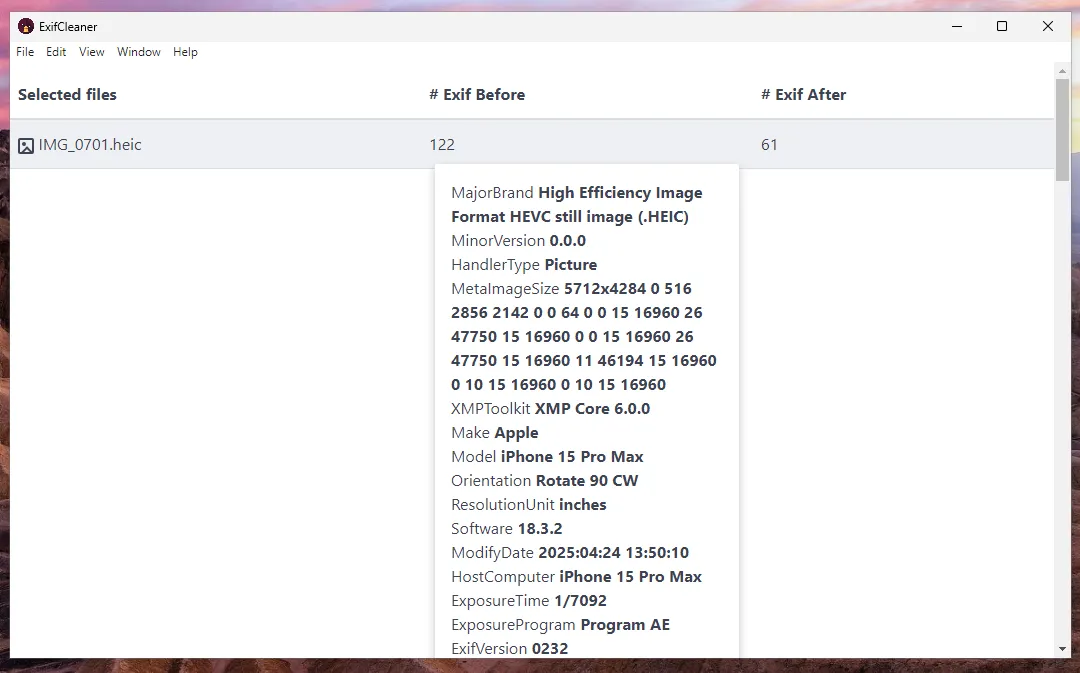The image size is (1080, 673).
Task: Click the Make Apple entry
Action: pos(495,433)
